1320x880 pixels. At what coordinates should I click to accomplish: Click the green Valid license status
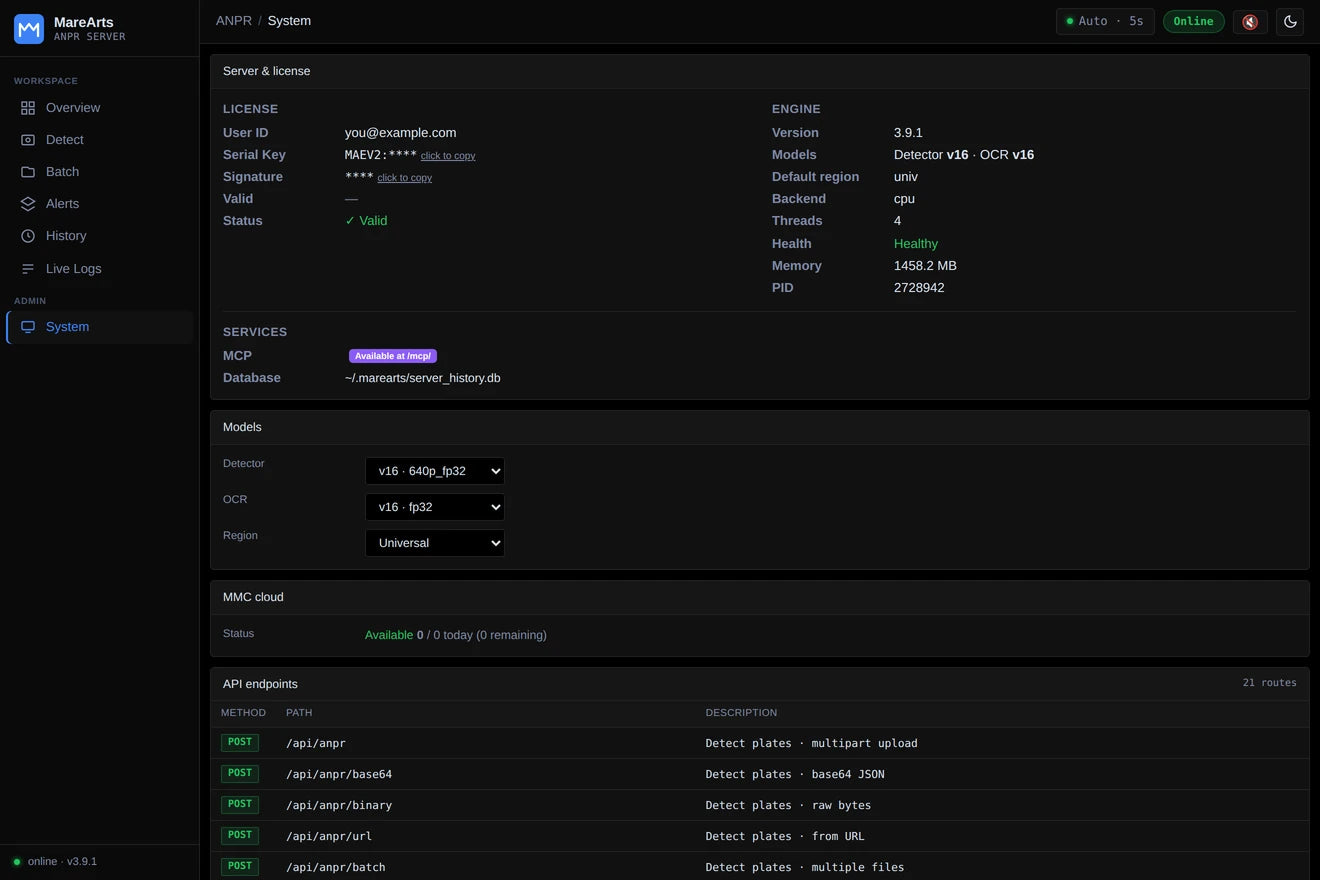pos(366,221)
